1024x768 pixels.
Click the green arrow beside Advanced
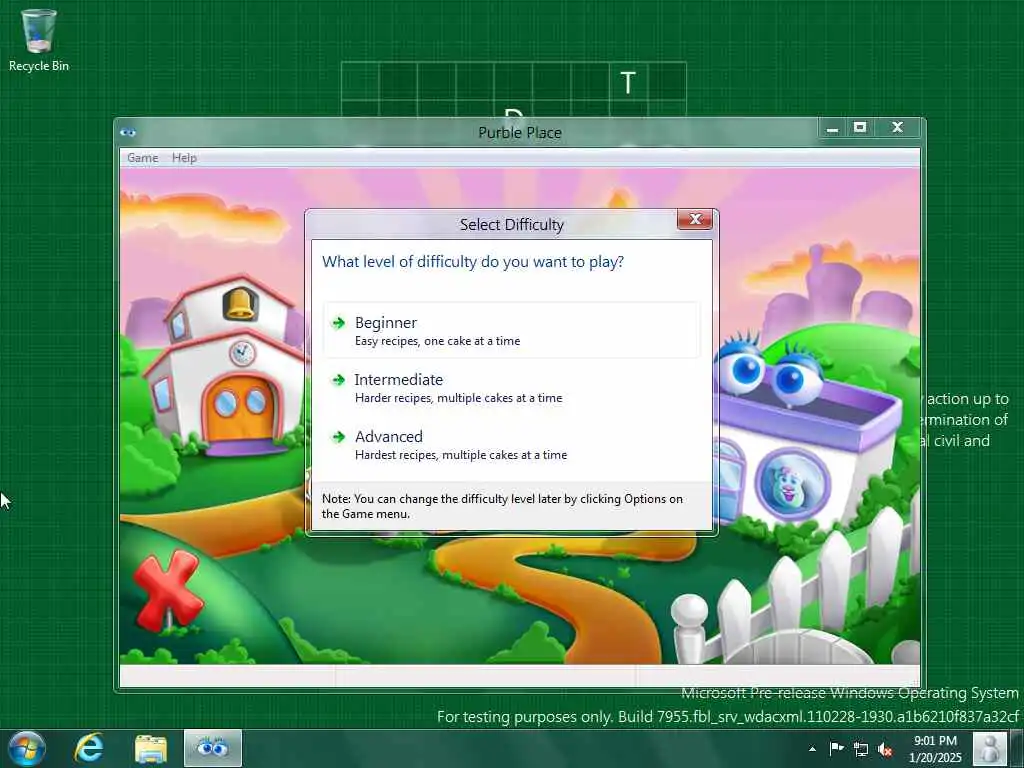coord(338,436)
